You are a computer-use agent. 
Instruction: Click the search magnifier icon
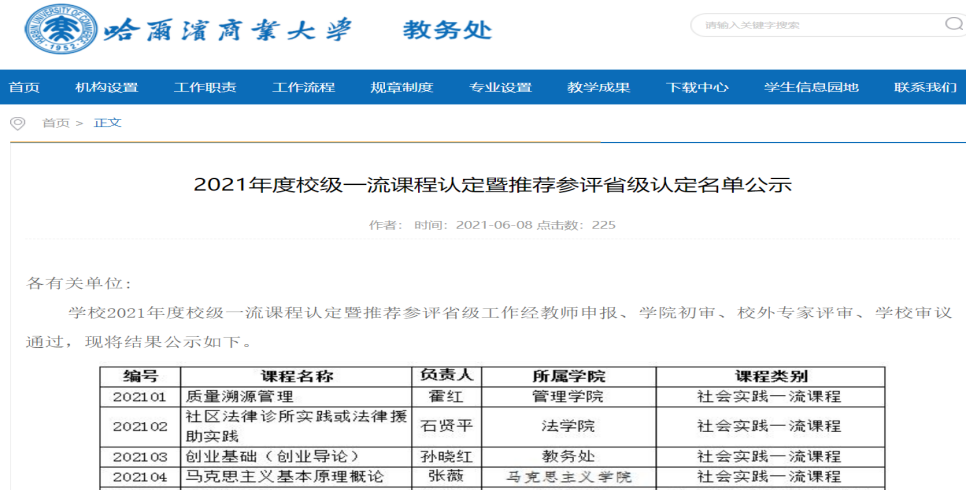tap(953, 24)
